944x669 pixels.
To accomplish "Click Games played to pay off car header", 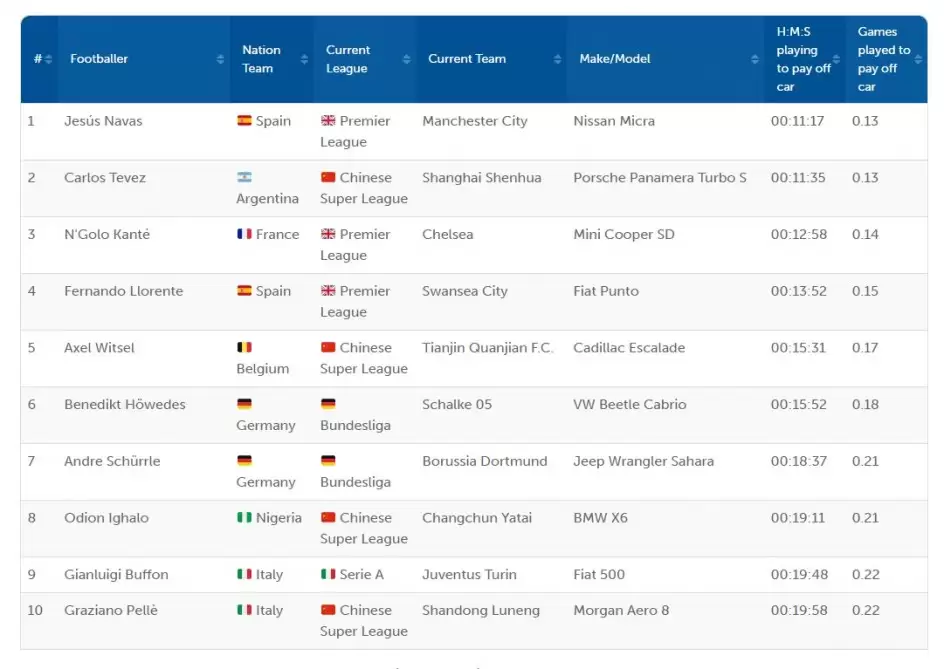I will [x=884, y=59].
